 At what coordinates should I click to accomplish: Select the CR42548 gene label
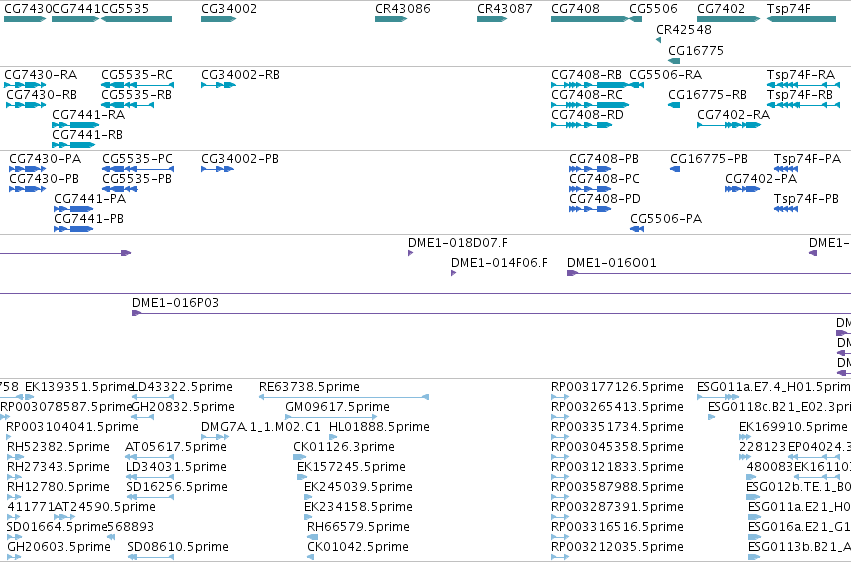click(684, 29)
